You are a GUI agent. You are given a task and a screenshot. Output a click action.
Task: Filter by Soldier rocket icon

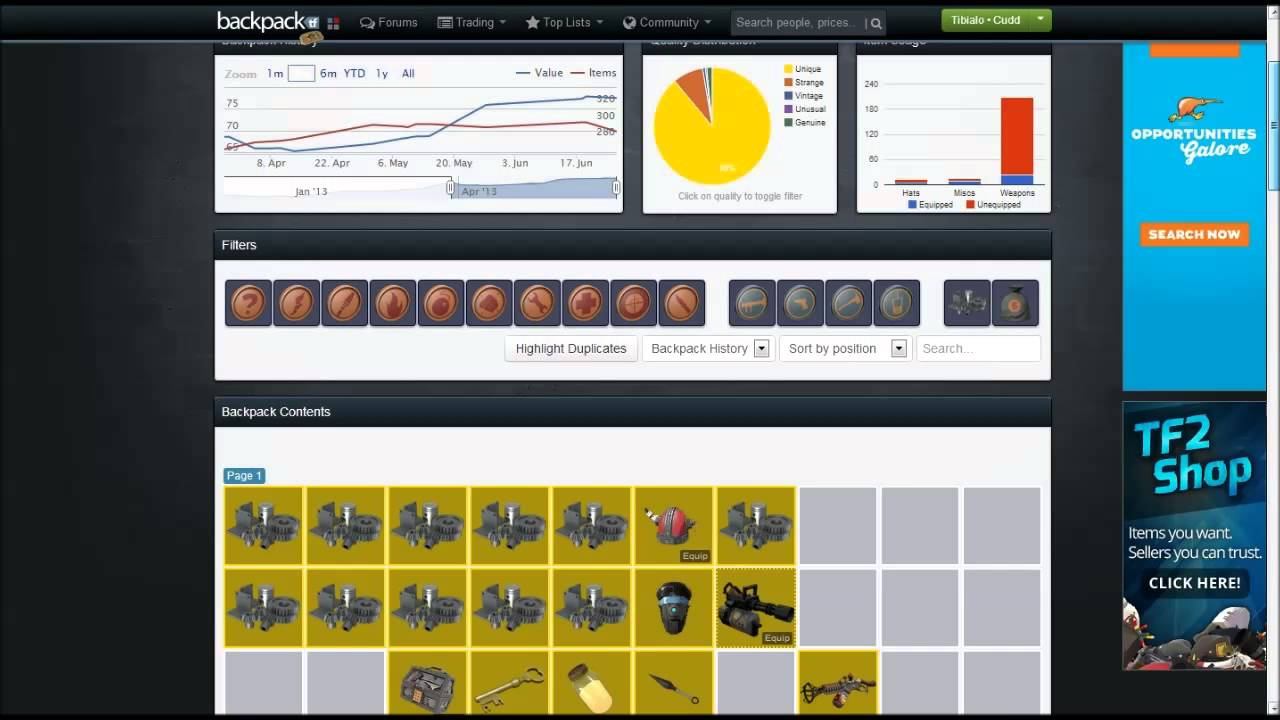[345, 303]
